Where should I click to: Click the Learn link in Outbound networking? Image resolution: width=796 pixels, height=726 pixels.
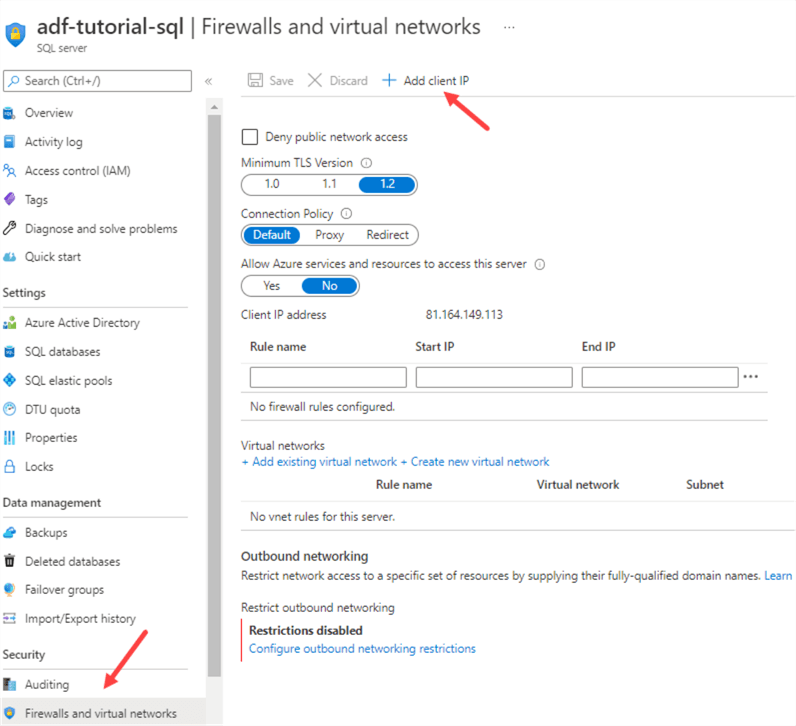point(778,575)
